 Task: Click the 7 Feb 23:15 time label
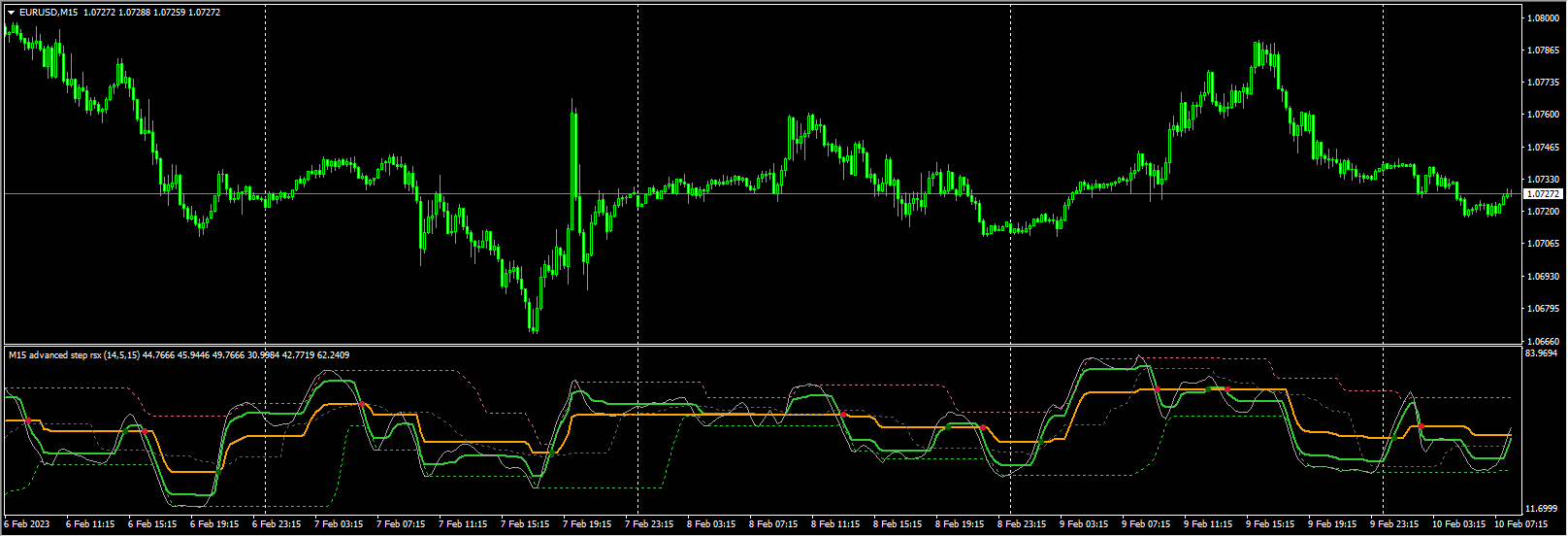(649, 524)
